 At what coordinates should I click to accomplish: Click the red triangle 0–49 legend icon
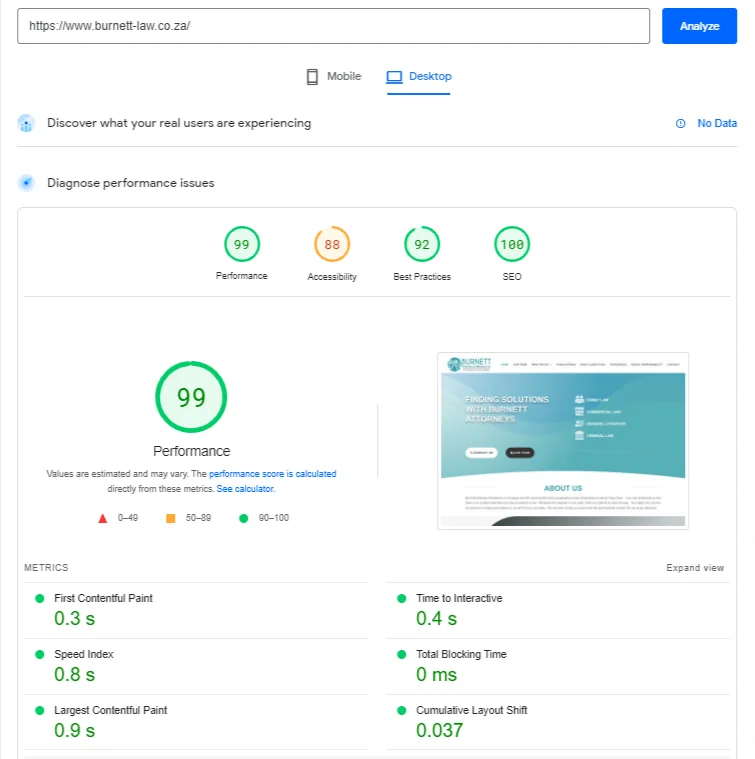pos(103,518)
